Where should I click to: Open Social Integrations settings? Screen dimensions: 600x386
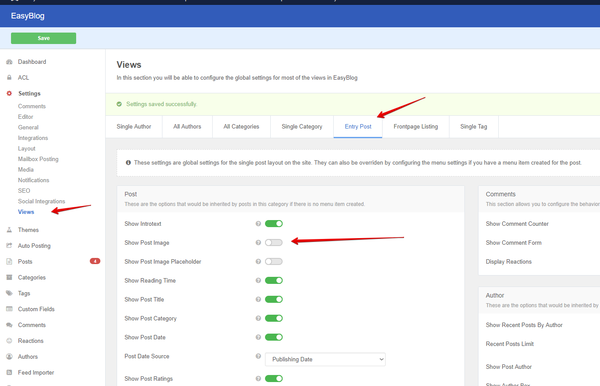pyautogui.click(x=41, y=201)
